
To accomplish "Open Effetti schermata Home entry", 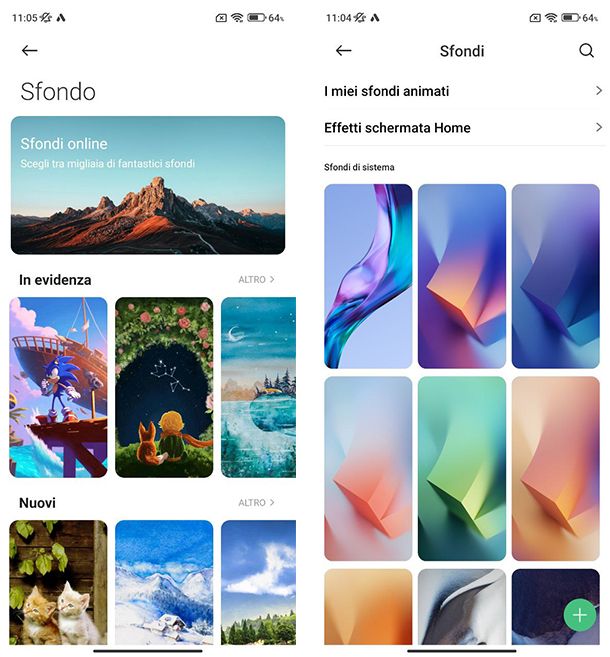I will coord(463,127).
